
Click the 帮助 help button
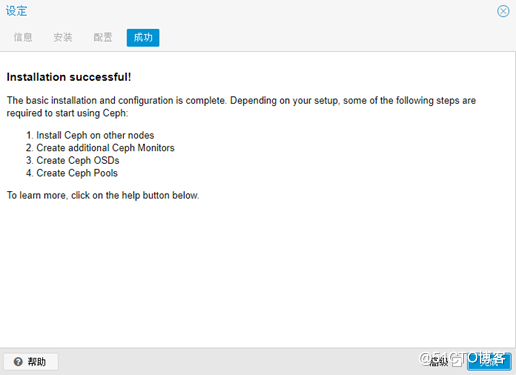coord(31,361)
